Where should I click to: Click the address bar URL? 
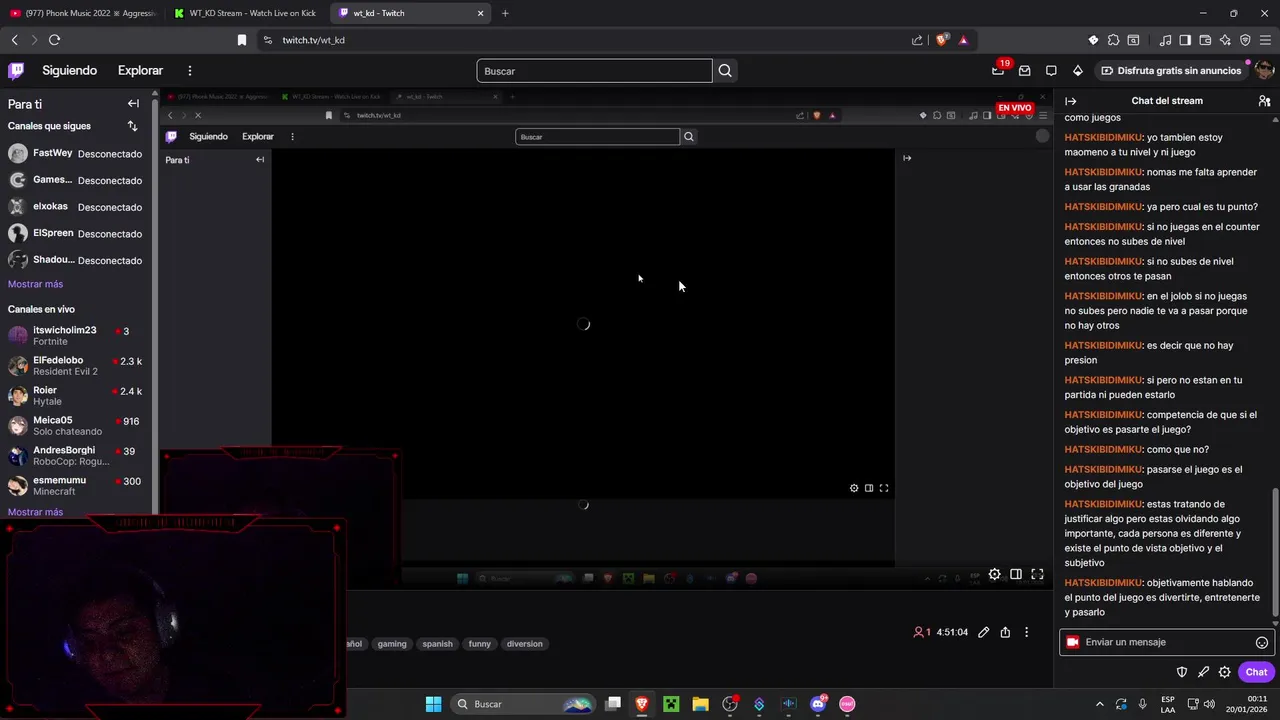click(x=313, y=40)
